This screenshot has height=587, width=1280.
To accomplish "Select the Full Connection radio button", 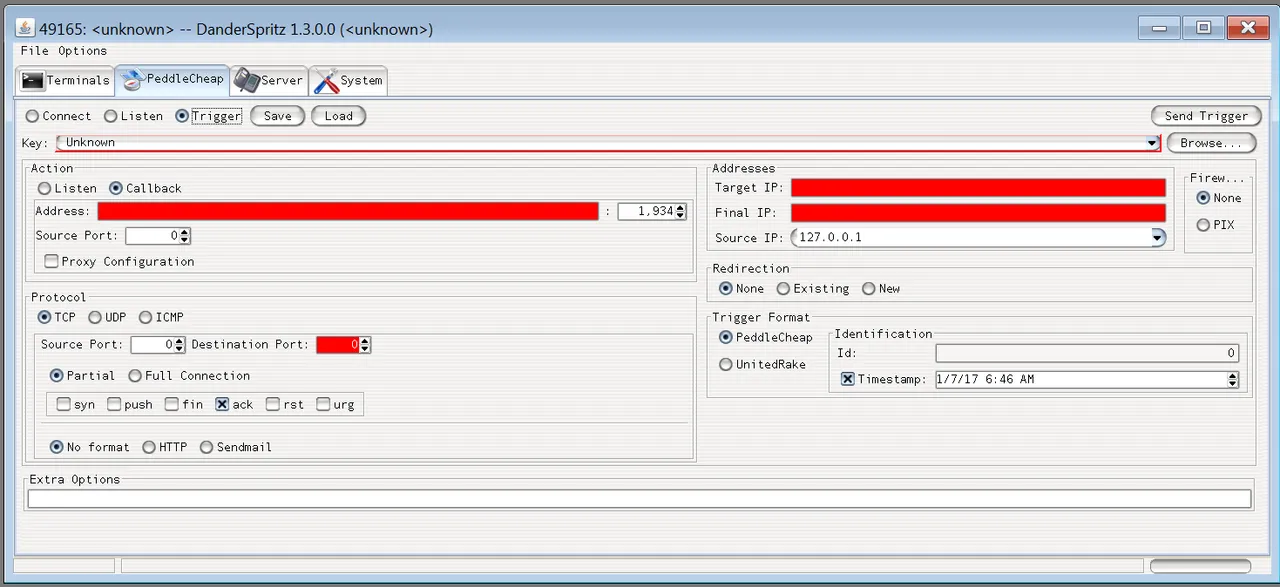I will (135, 375).
